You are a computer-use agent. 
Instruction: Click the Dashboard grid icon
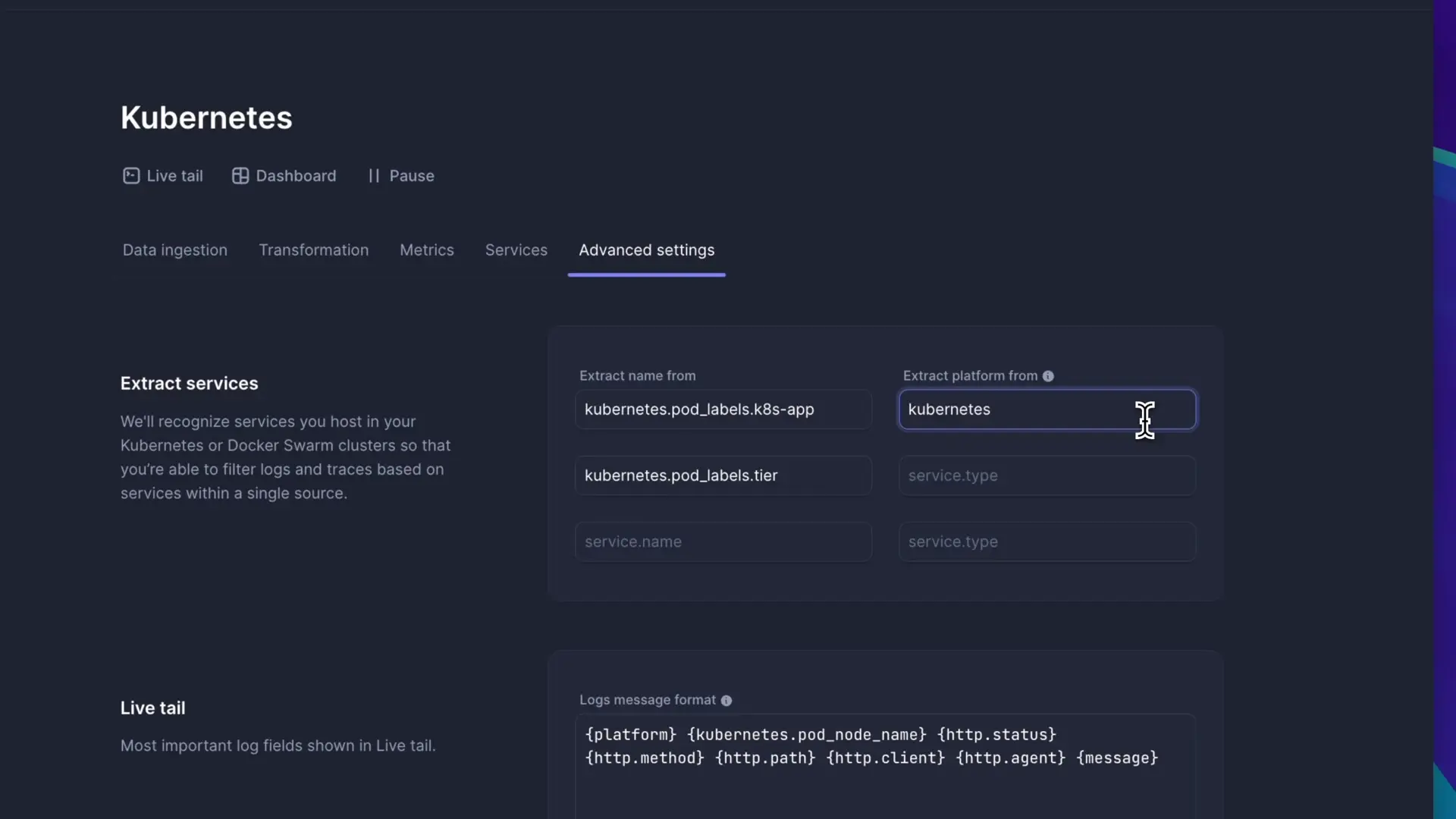(240, 176)
